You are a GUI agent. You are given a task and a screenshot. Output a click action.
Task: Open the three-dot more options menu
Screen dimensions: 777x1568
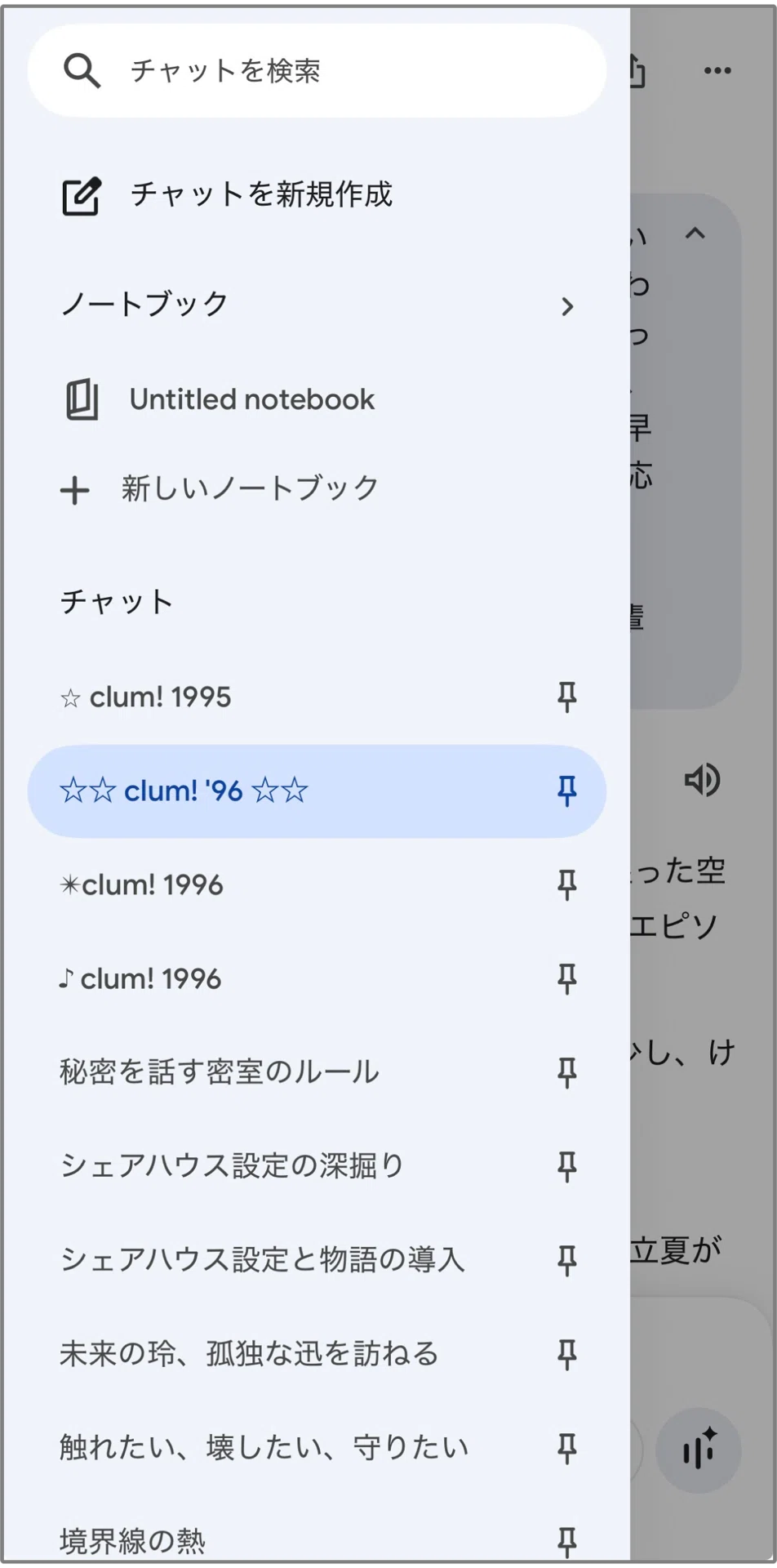coord(717,71)
